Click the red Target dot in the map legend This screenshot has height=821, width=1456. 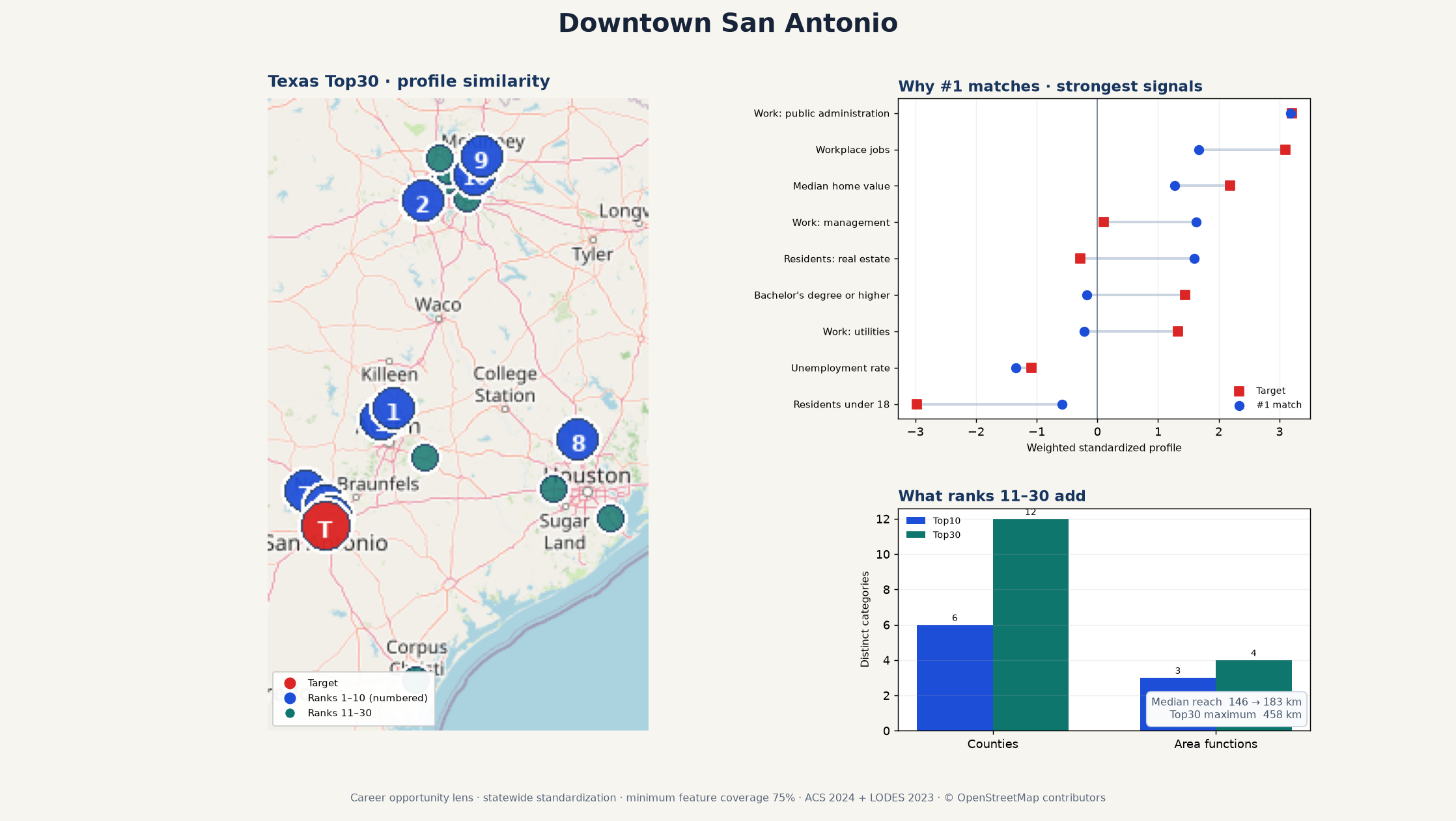click(x=290, y=683)
